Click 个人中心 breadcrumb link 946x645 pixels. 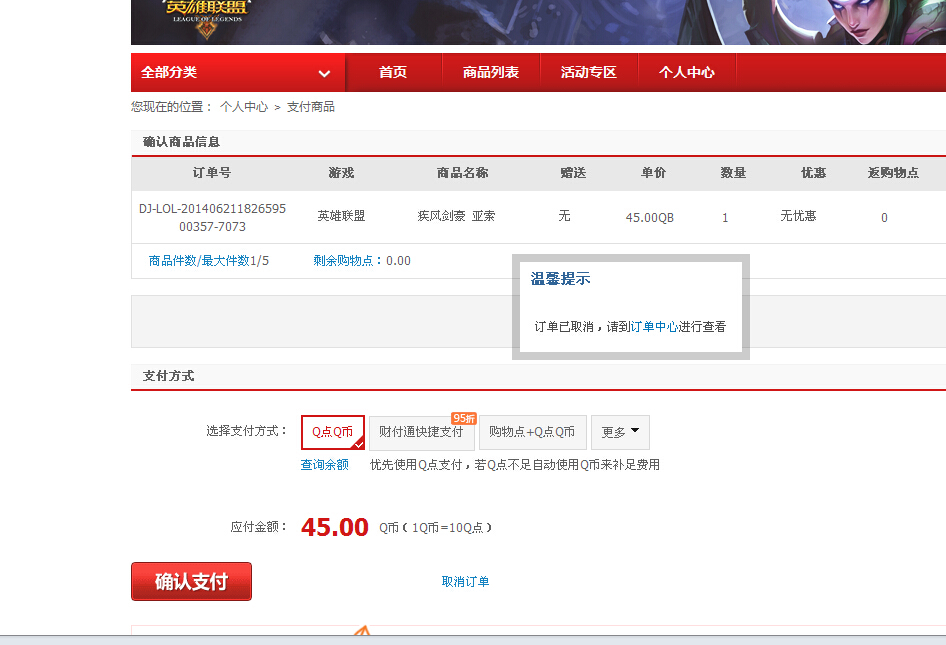[x=244, y=107]
